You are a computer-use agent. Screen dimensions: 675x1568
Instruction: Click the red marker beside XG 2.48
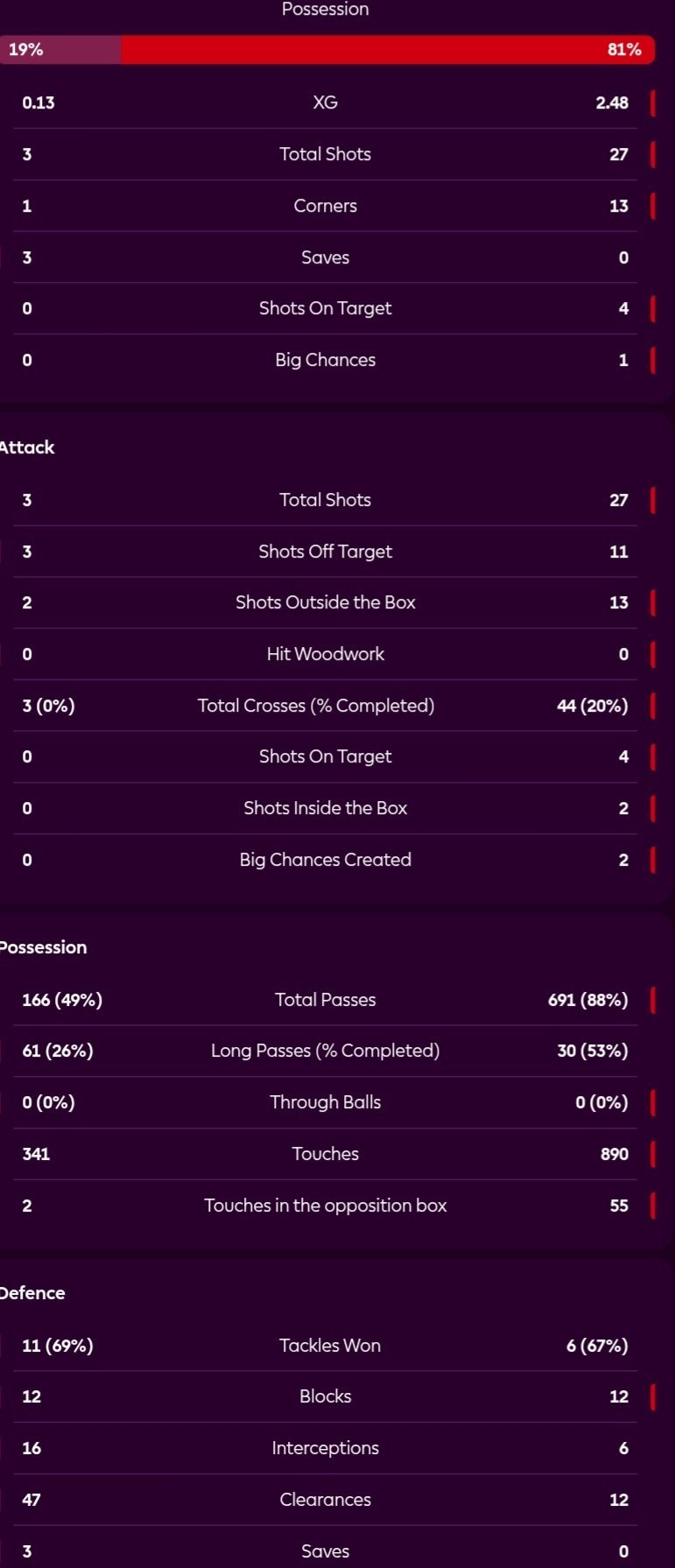point(652,102)
